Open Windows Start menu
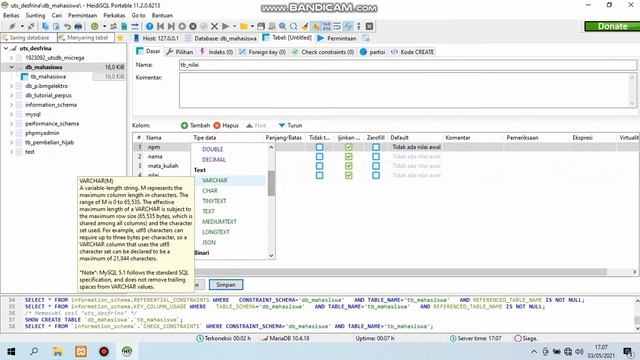 coord(11,351)
